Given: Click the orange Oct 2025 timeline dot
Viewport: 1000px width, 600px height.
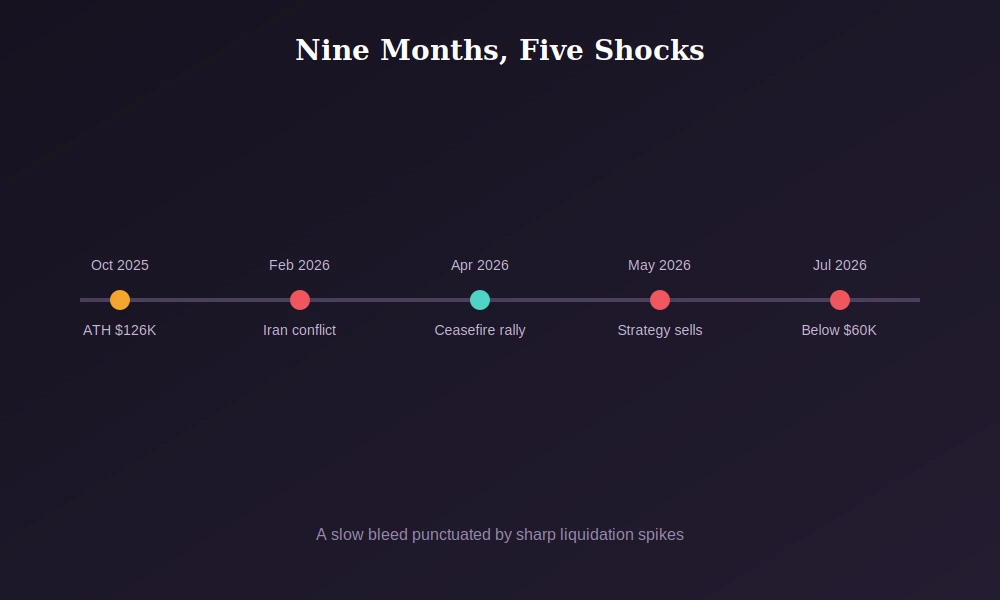Looking at the screenshot, I should 120,300.
